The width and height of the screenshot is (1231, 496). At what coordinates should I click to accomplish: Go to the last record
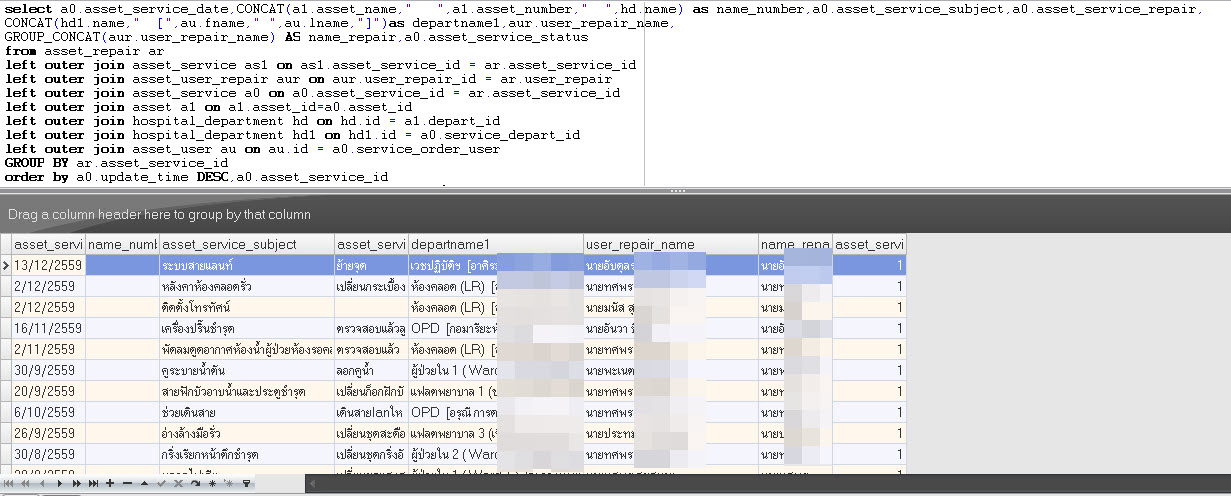93,483
